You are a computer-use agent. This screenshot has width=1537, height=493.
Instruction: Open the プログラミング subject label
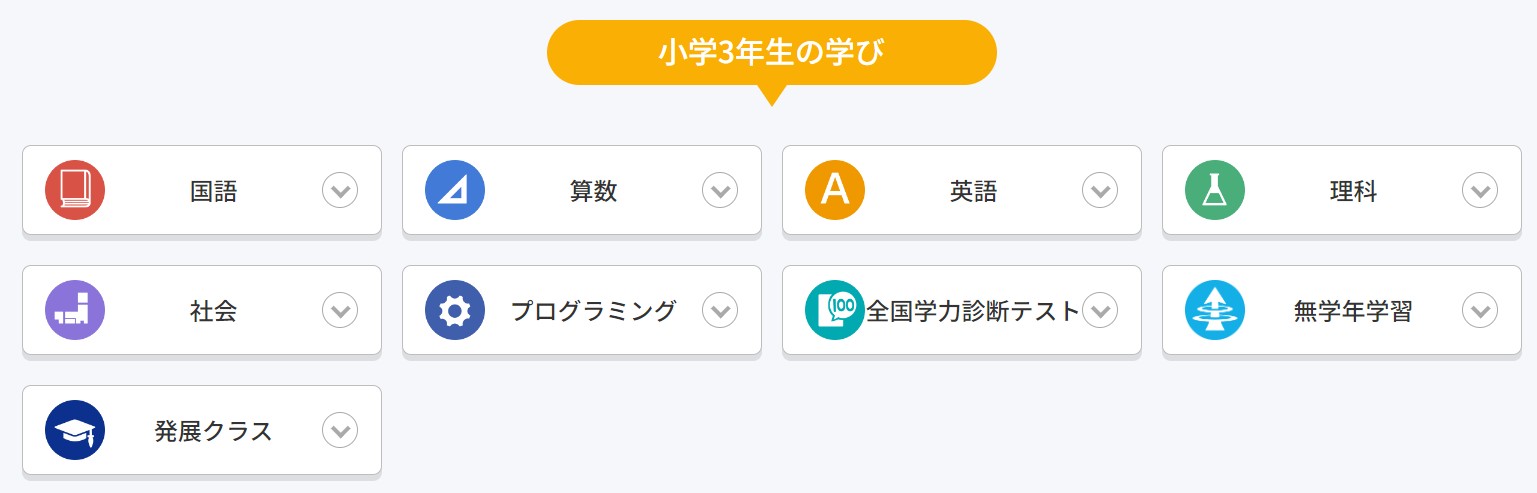point(593,311)
